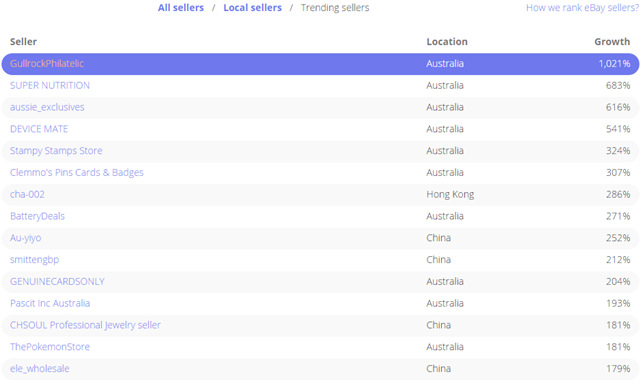Select the 1,021% growth value

[614, 64]
